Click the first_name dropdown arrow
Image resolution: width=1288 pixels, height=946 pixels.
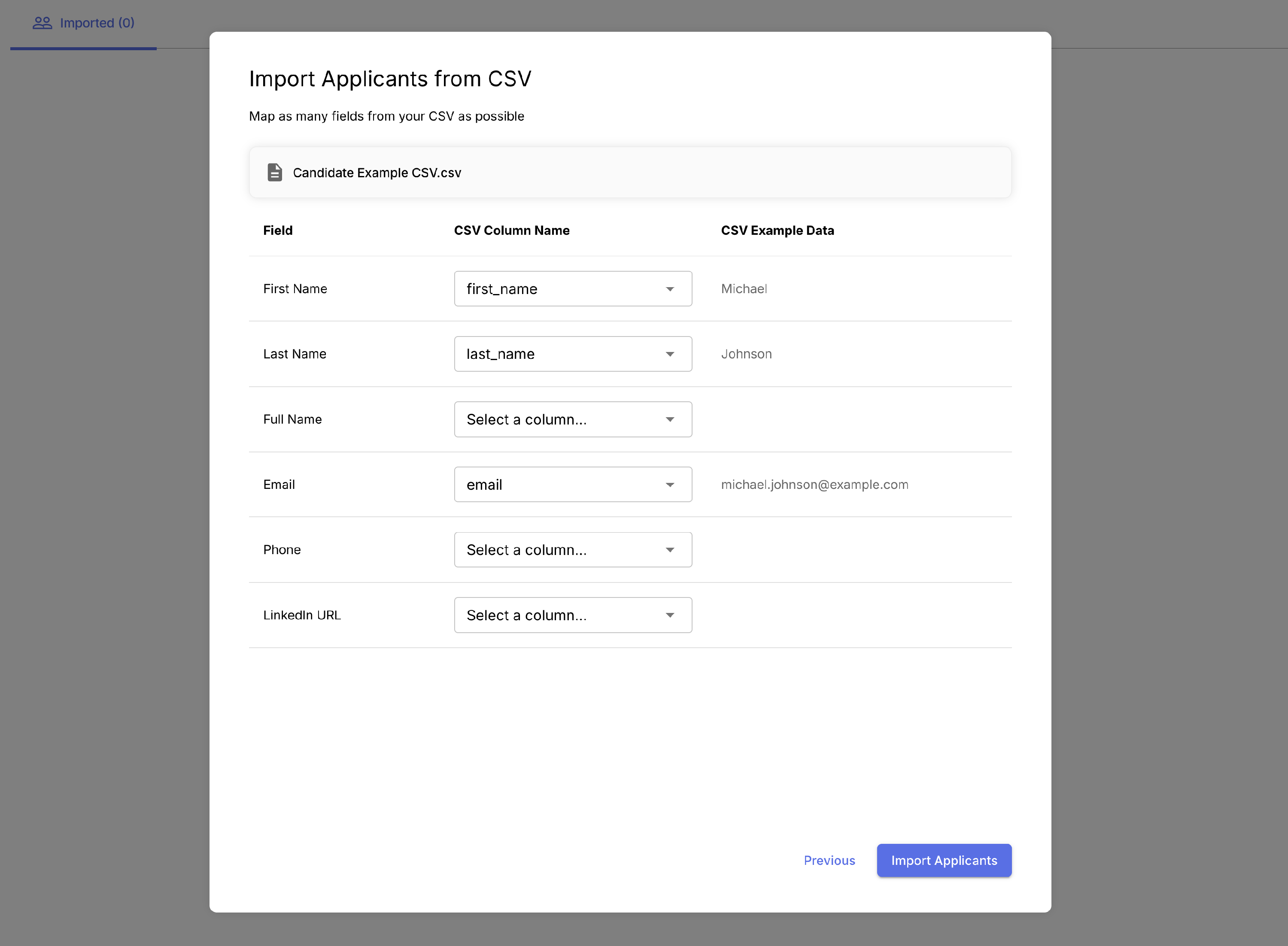click(x=669, y=289)
